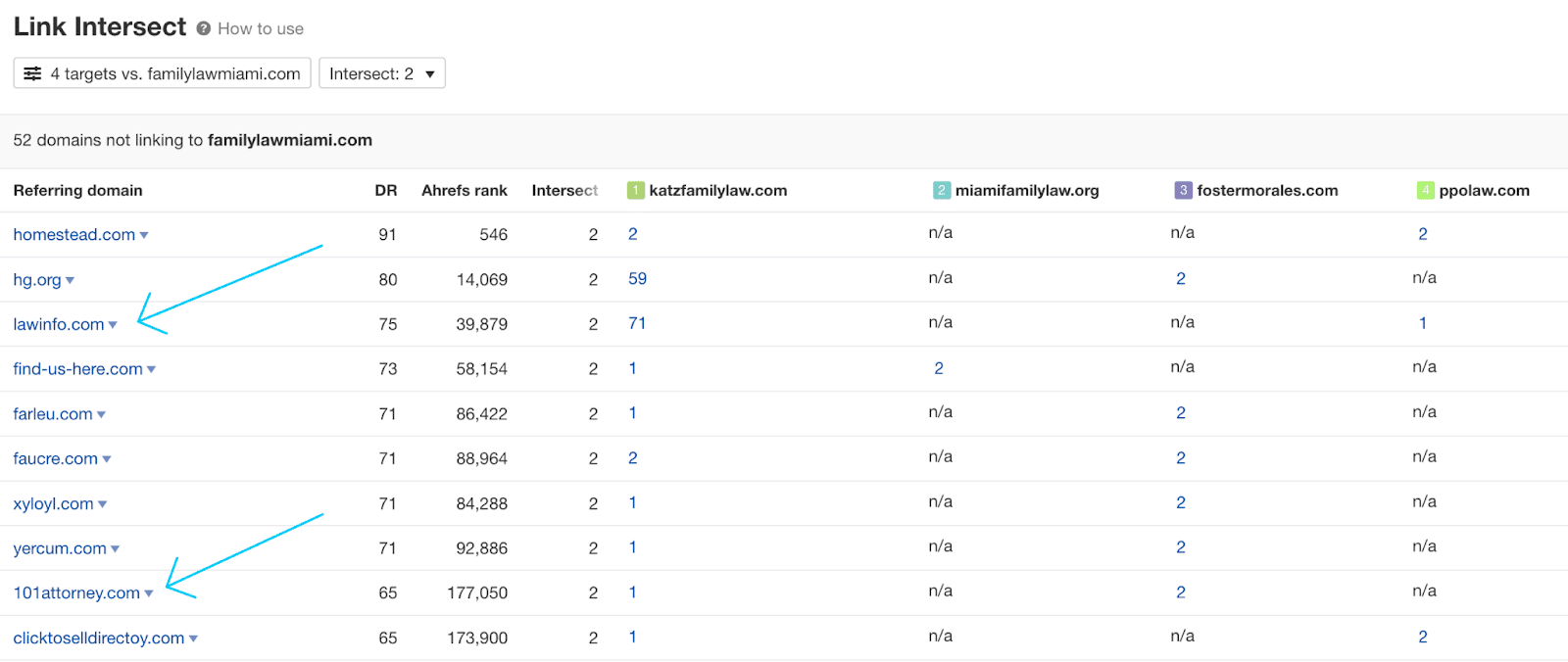Select the DR value 91

tap(388, 235)
